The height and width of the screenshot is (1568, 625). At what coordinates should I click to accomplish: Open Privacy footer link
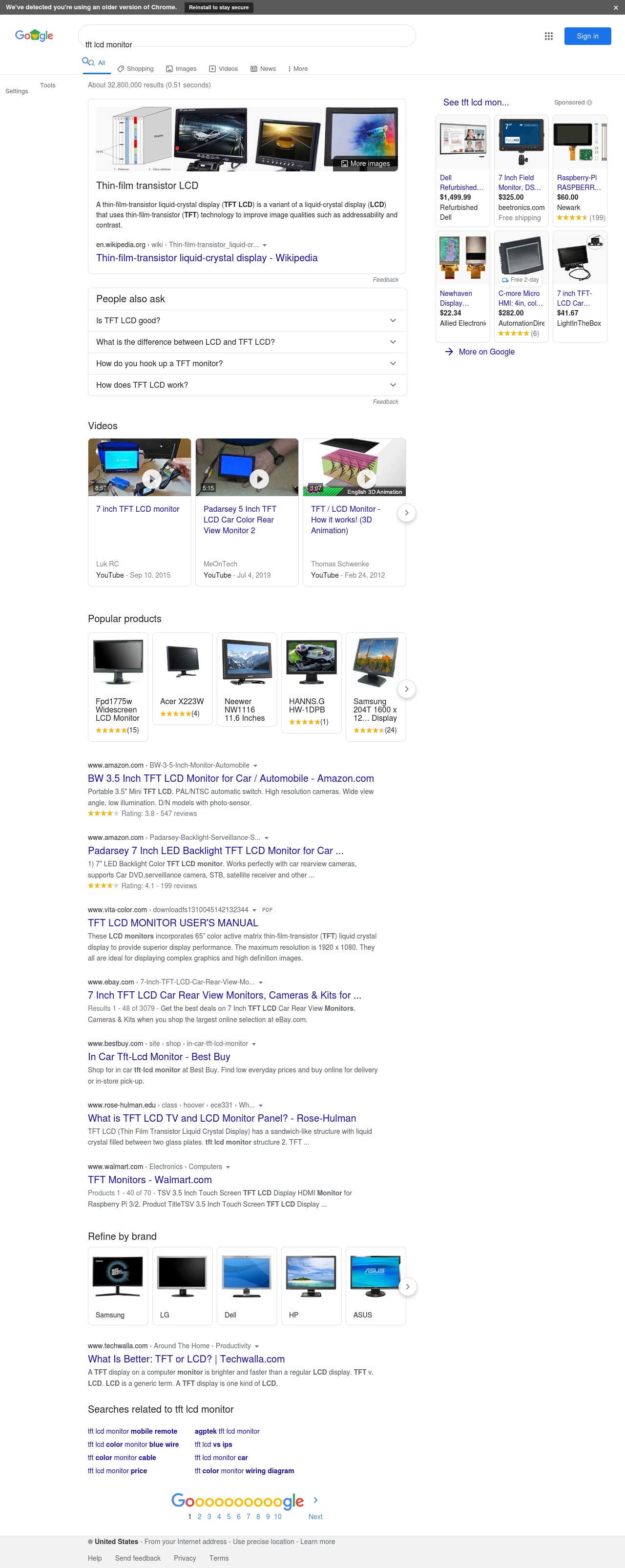[x=185, y=1558]
